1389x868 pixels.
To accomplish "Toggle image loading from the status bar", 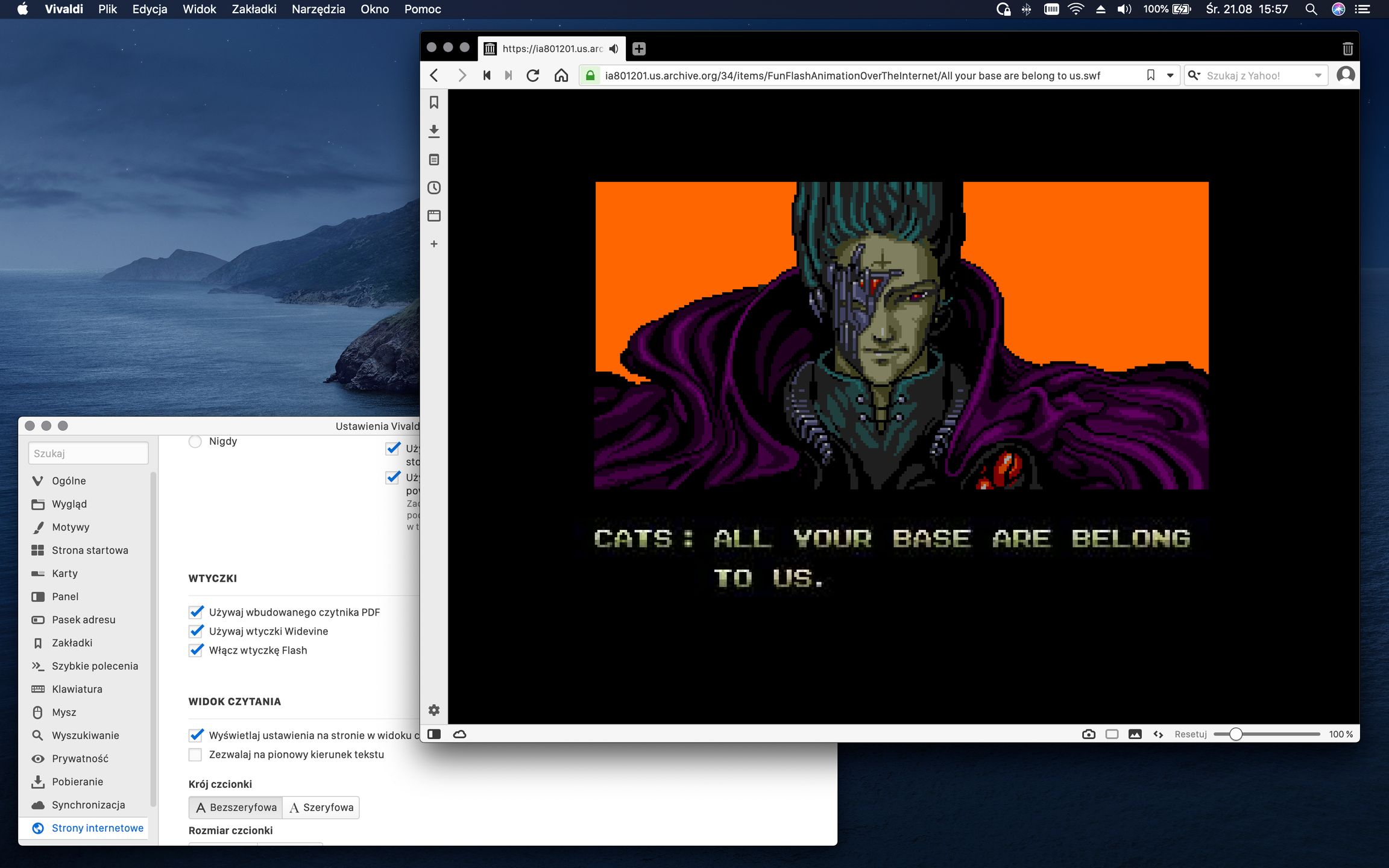I will click(1136, 734).
